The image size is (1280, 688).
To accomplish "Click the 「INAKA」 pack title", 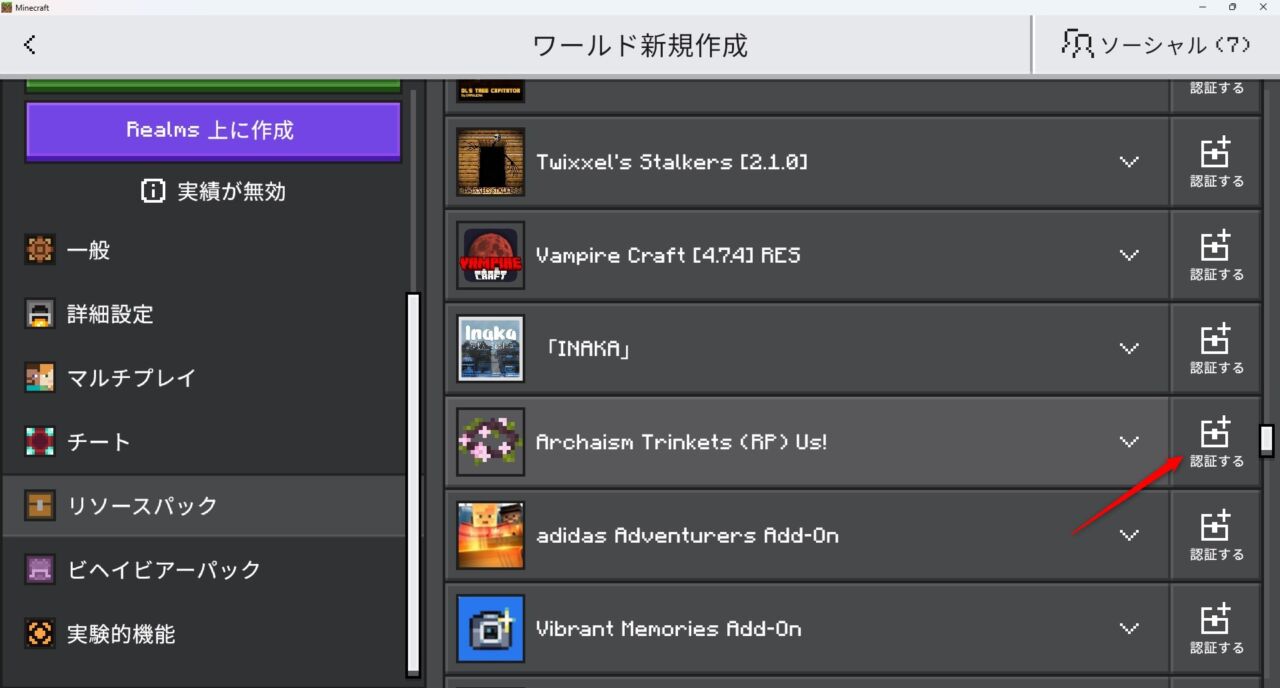I will pyautogui.click(x=588, y=349).
